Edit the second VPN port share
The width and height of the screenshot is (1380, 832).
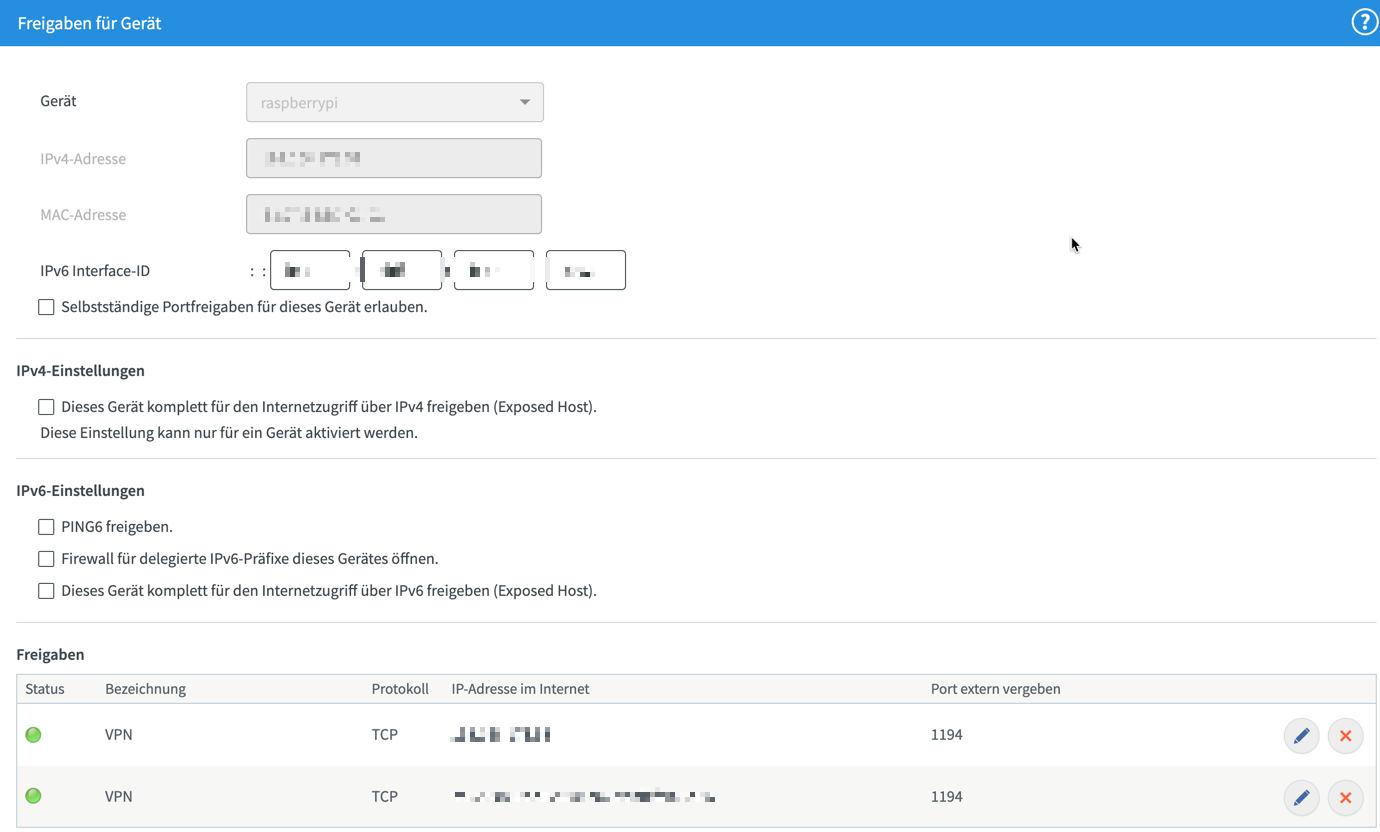1301,798
